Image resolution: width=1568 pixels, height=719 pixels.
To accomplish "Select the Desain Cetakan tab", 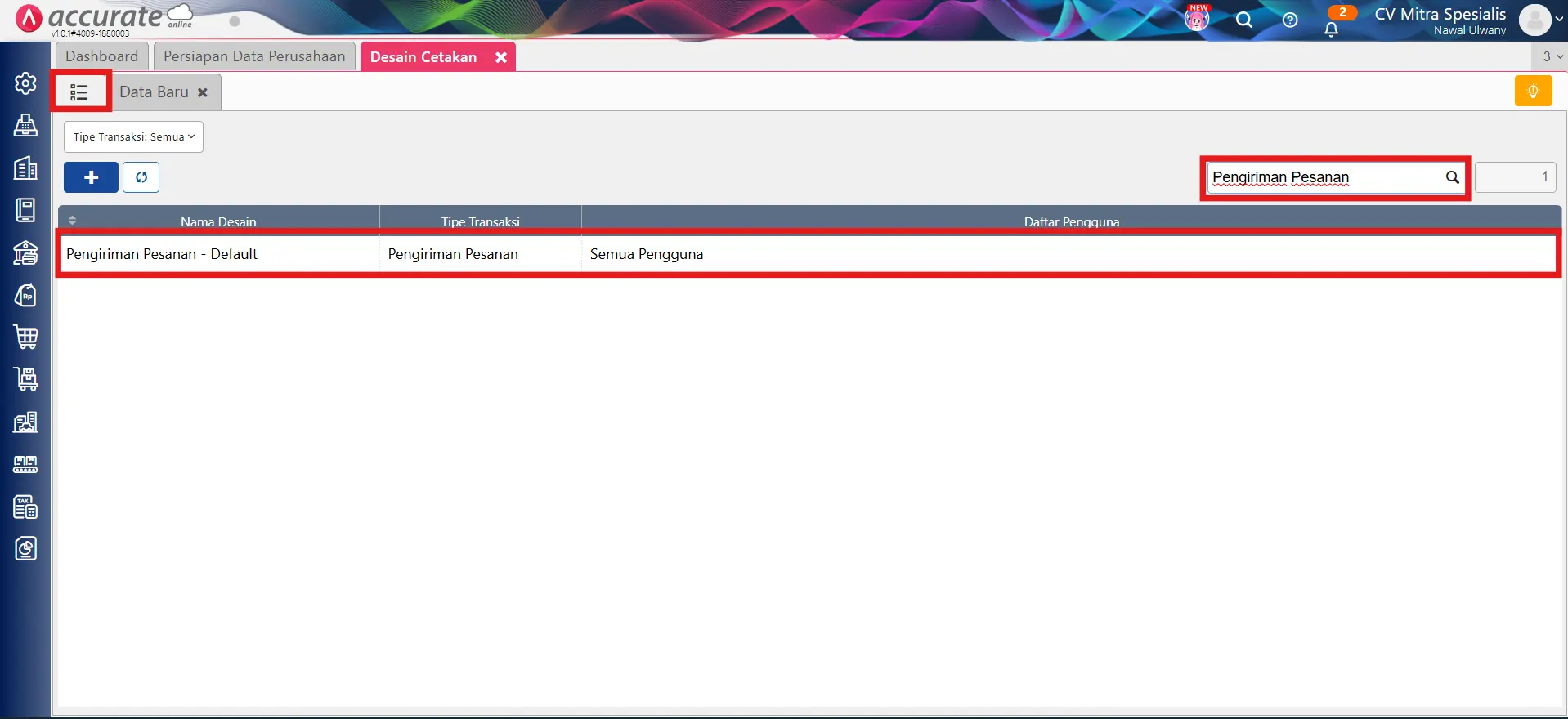I will point(423,57).
